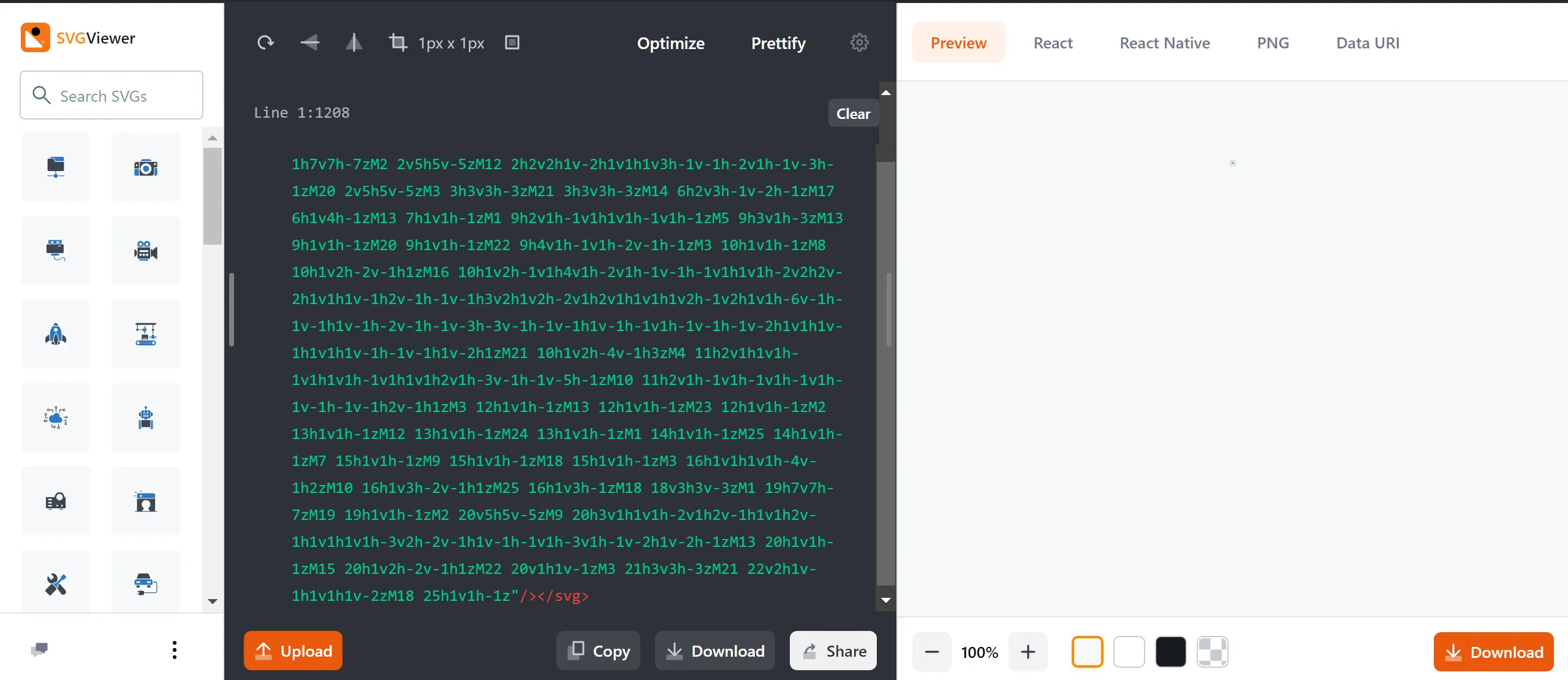Zoom in with the plus button

(x=1028, y=652)
